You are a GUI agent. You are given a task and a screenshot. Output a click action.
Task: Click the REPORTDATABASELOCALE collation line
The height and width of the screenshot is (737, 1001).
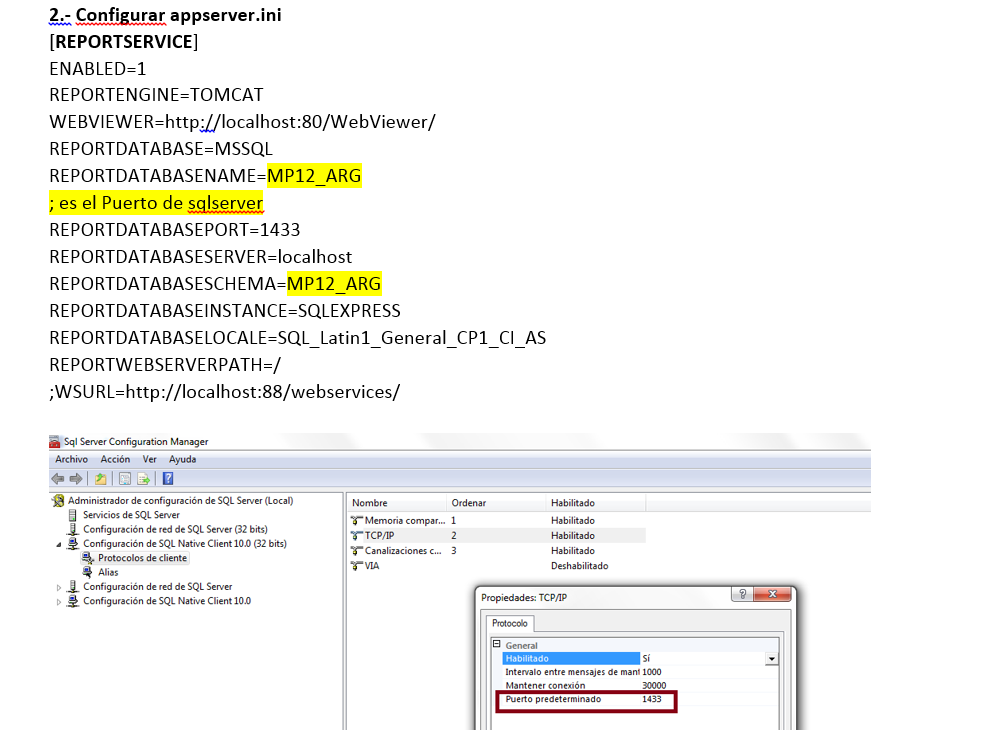coord(297,338)
